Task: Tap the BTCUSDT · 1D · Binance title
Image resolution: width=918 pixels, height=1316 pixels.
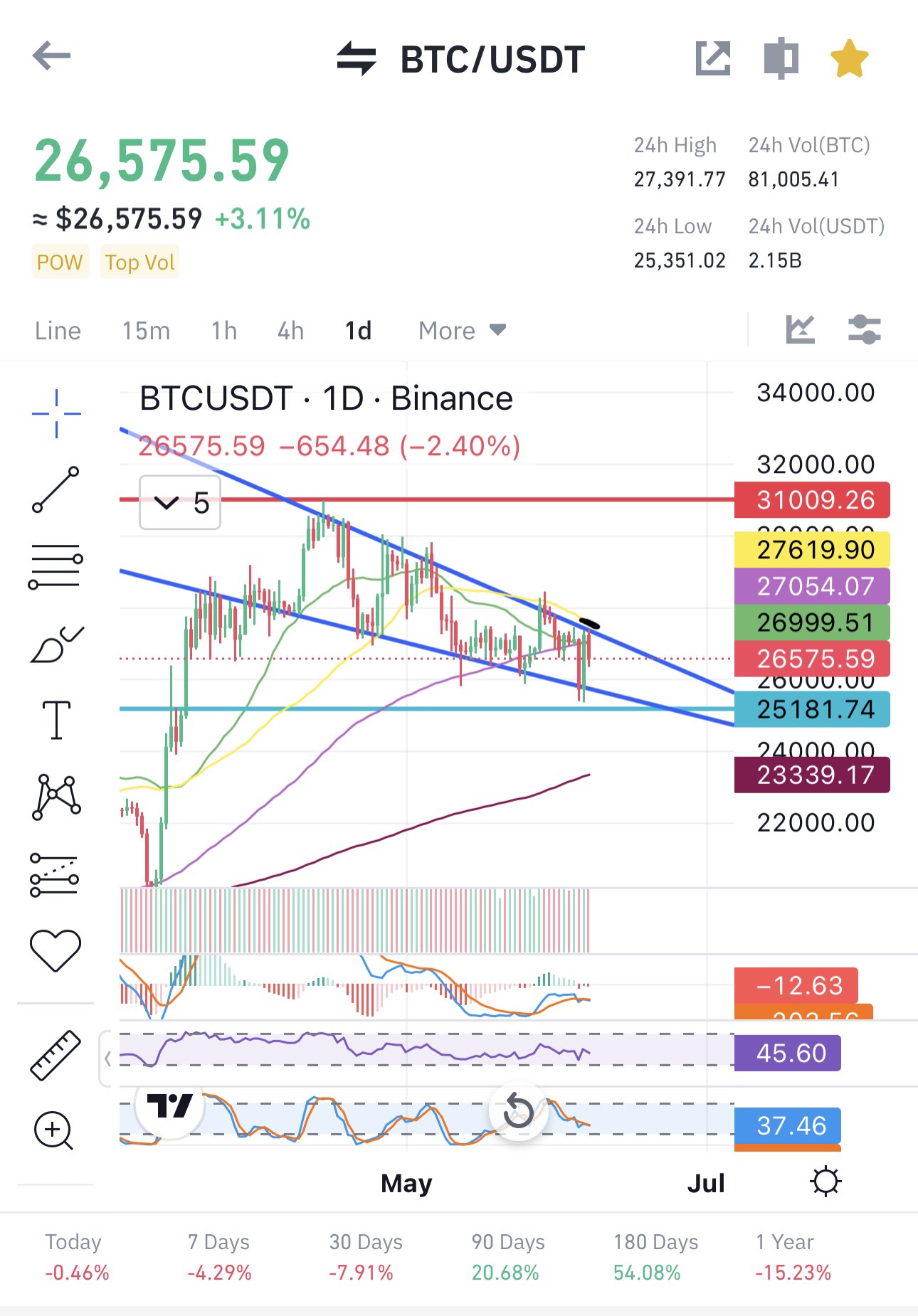Action: point(326,398)
